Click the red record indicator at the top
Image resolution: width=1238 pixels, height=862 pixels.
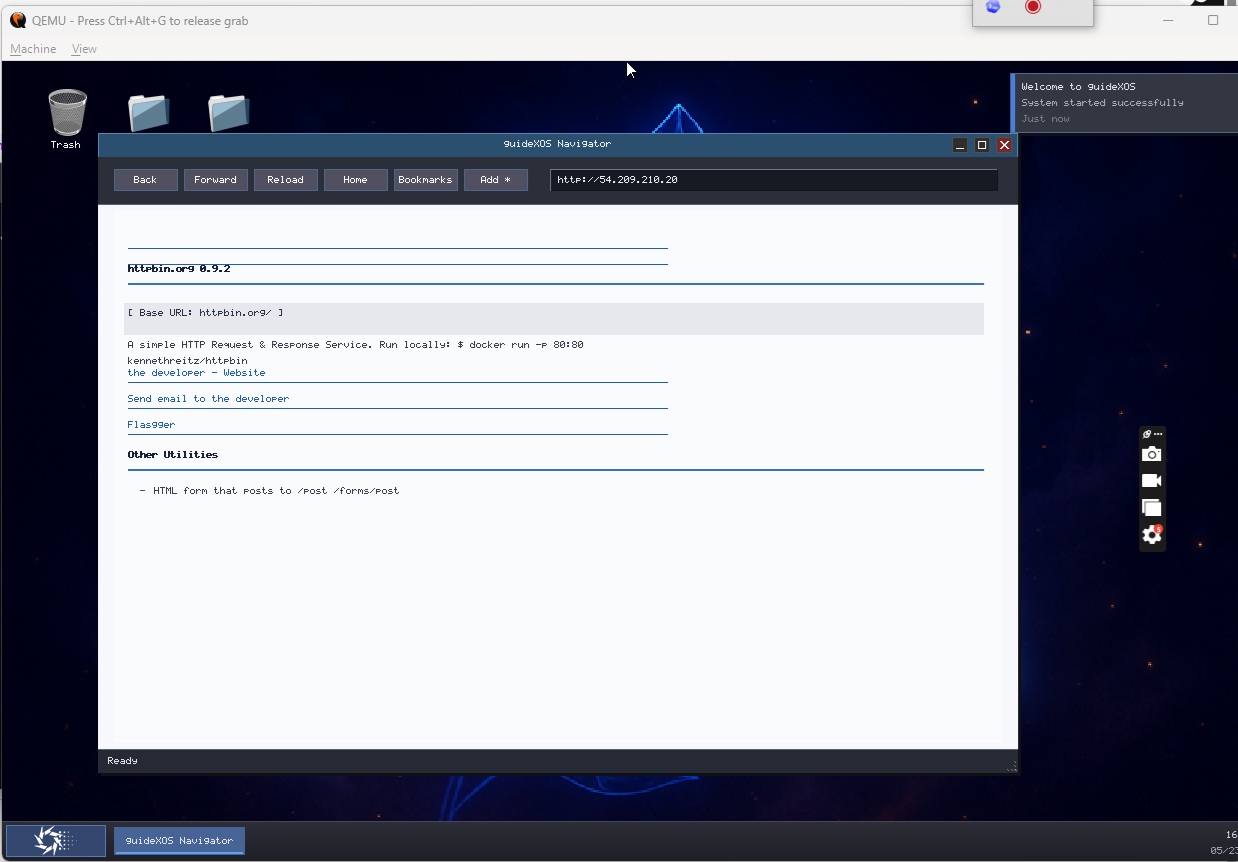[x=1033, y=7]
